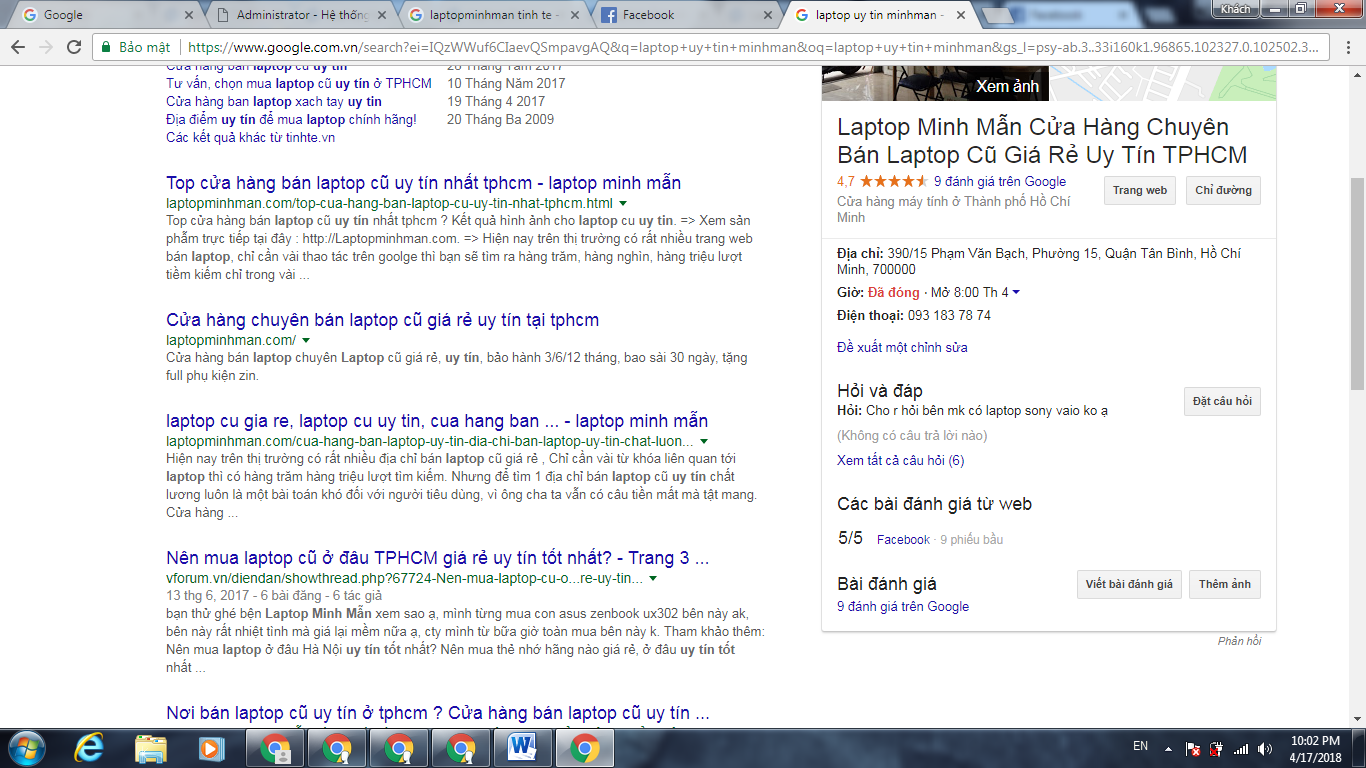The image size is (1366, 768).
Task: Click the green padlock Bảo mật icon
Action: (x=106, y=47)
